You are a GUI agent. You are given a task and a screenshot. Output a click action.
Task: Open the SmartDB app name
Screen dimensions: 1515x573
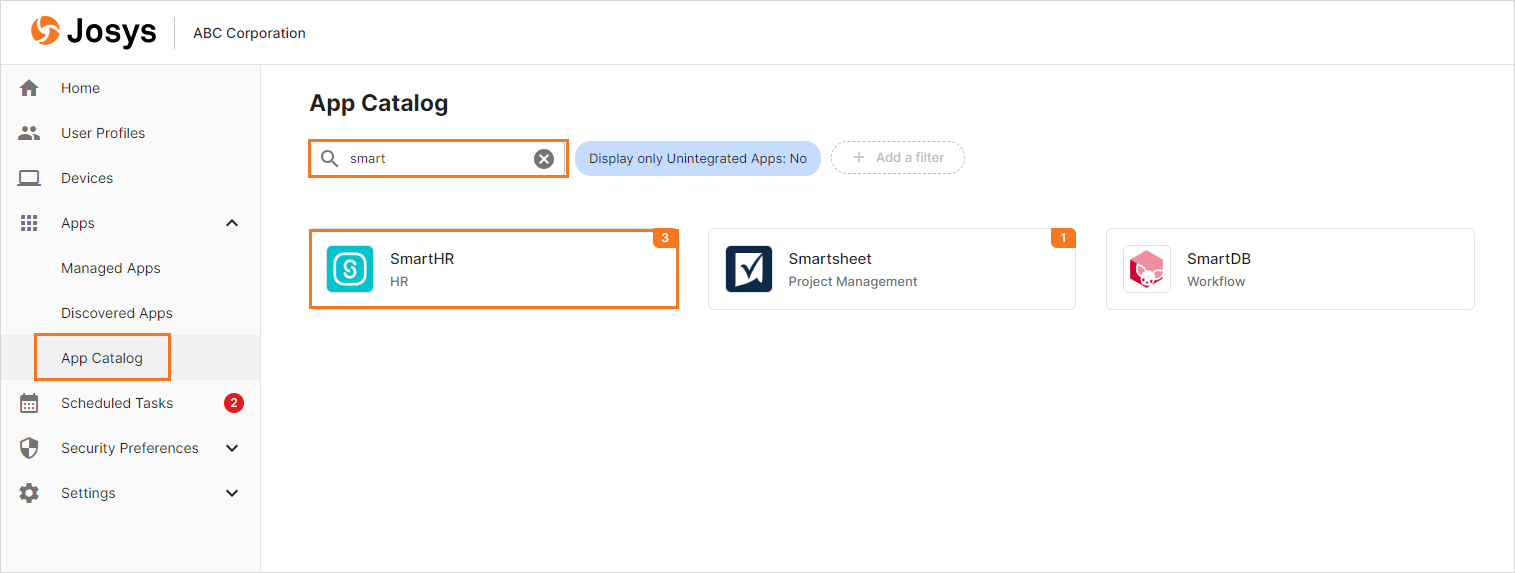click(x=1219, y=259)
